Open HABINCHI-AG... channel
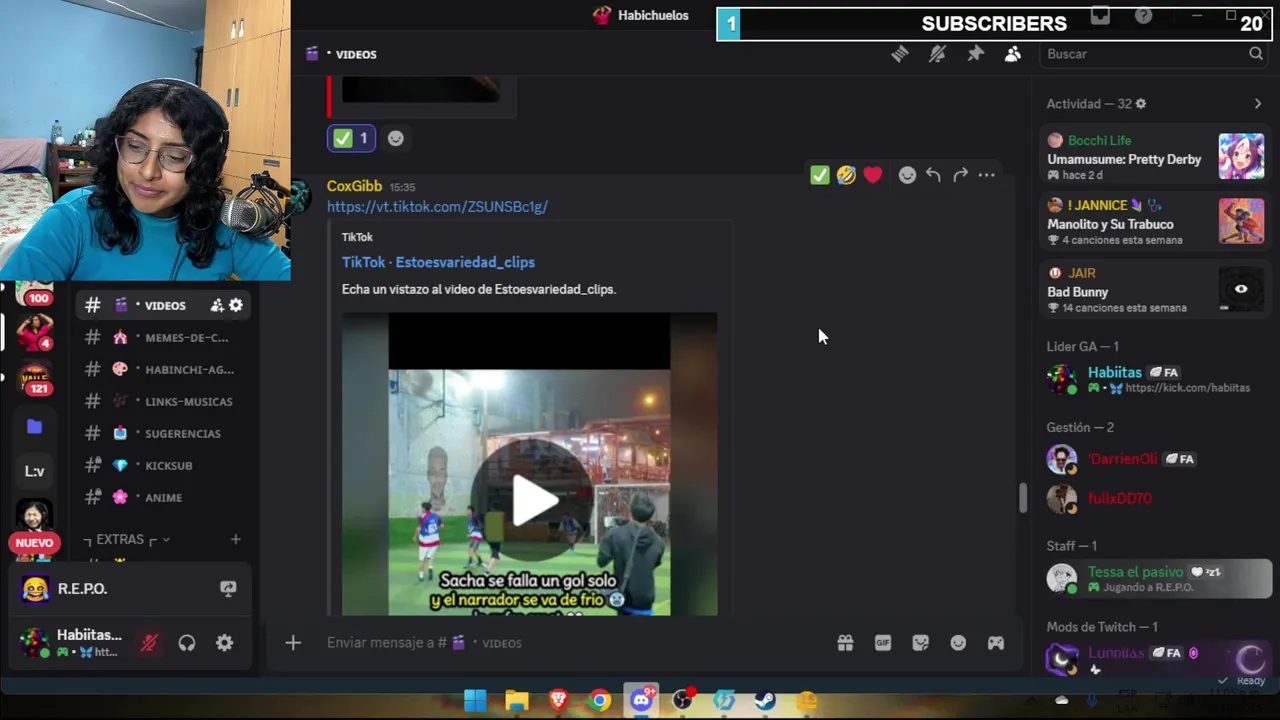 [x=165, y=369]
